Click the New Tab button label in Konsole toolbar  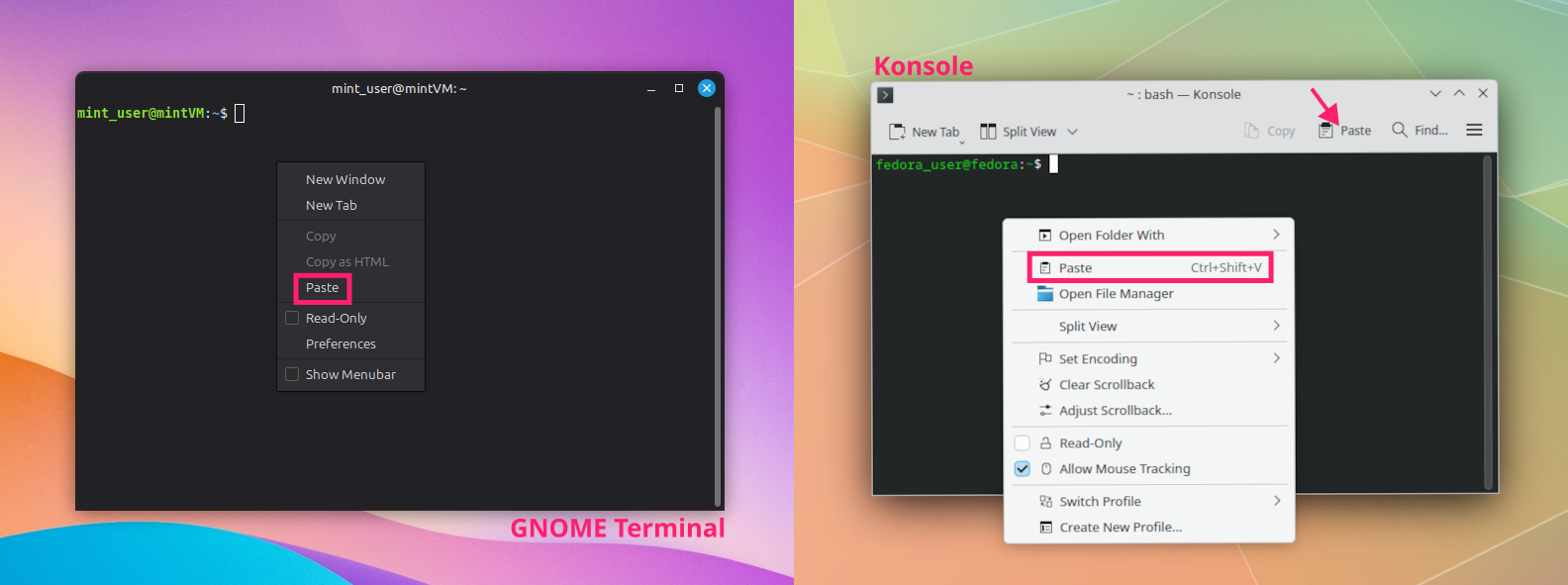[x=935, y=132]
